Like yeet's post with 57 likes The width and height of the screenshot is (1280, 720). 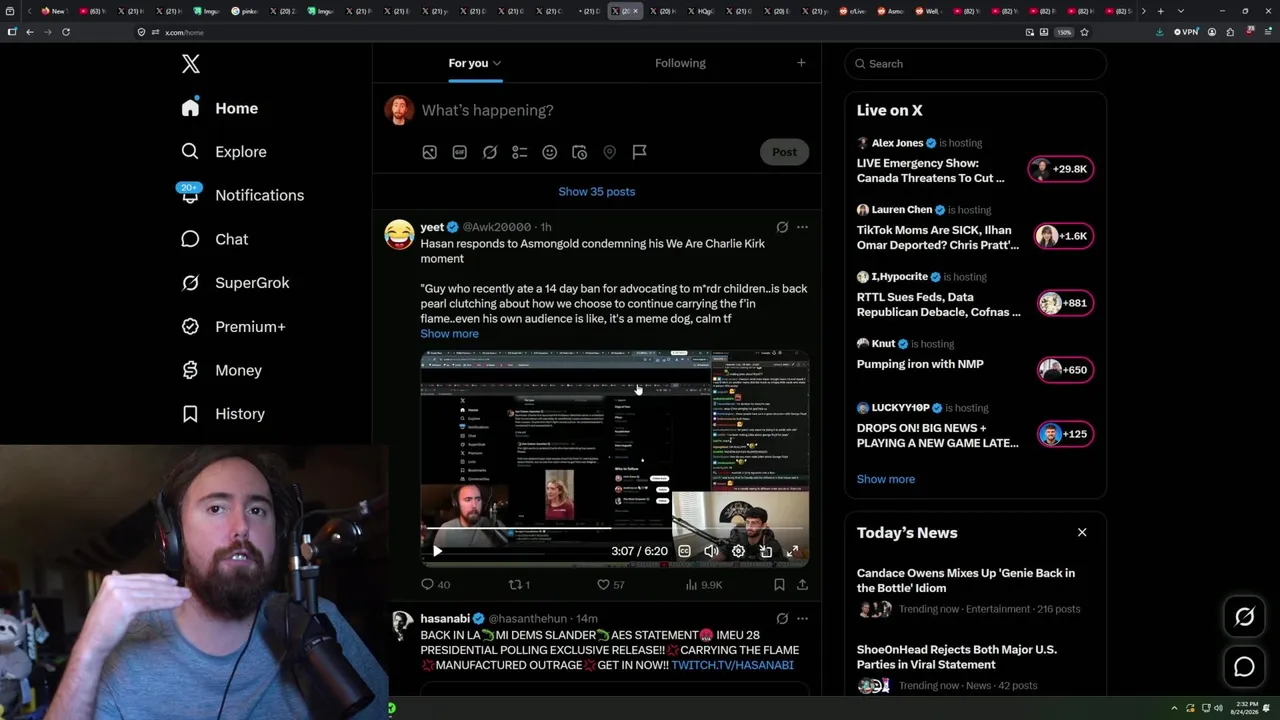point(610,585)
